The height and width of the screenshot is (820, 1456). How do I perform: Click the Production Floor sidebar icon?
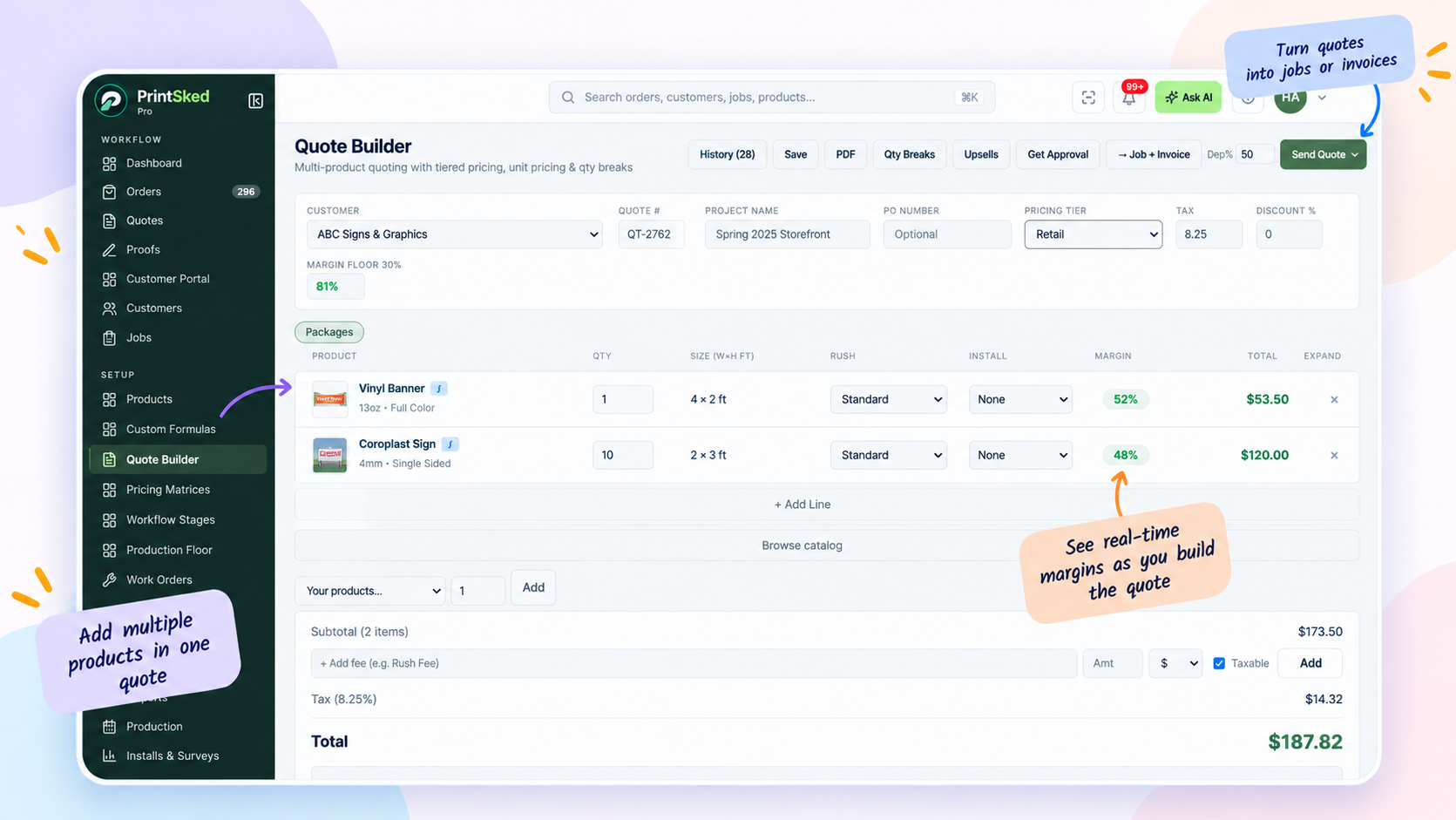point(109,551)
